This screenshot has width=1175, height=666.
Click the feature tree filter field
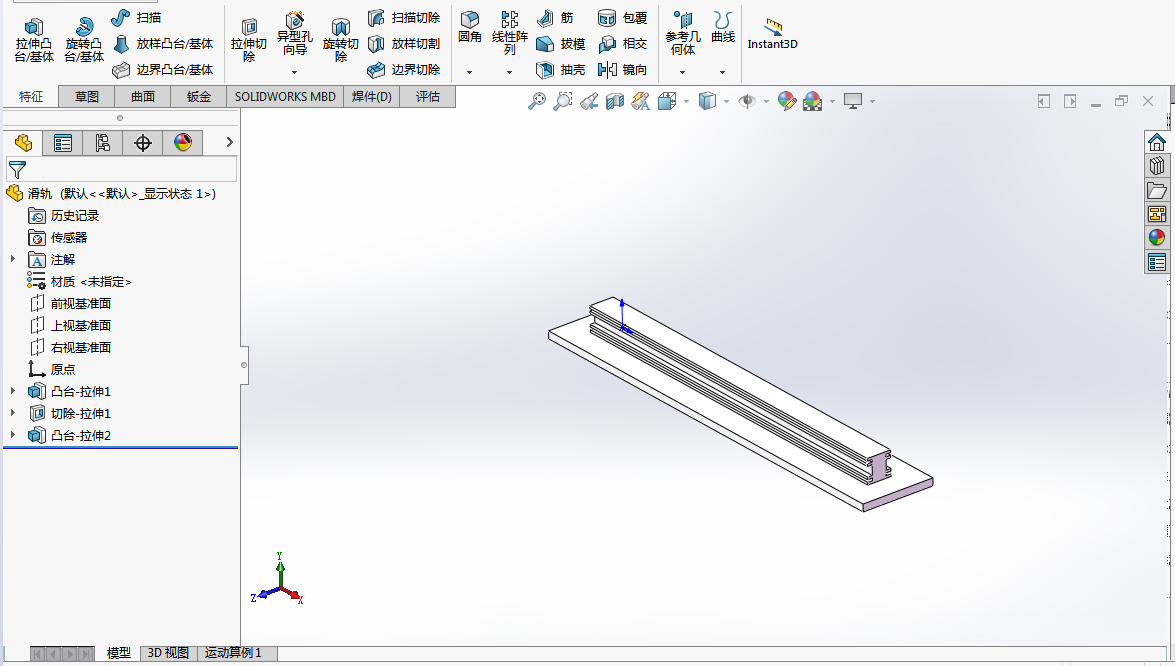[121, 169]
